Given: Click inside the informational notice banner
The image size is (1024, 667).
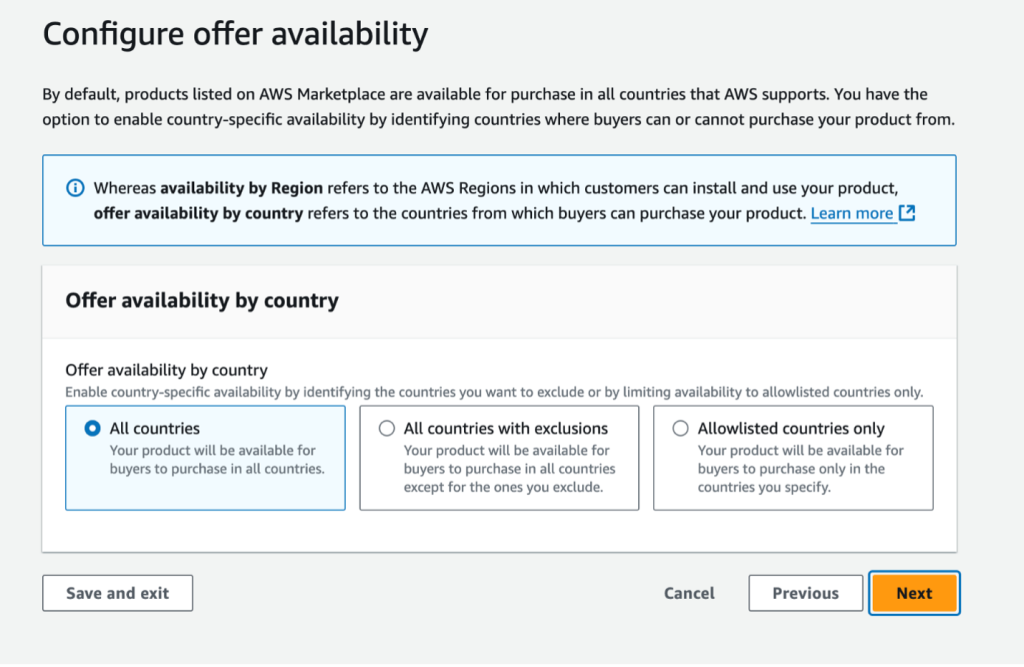Looking at the screenshot, I should coord(500,200).
